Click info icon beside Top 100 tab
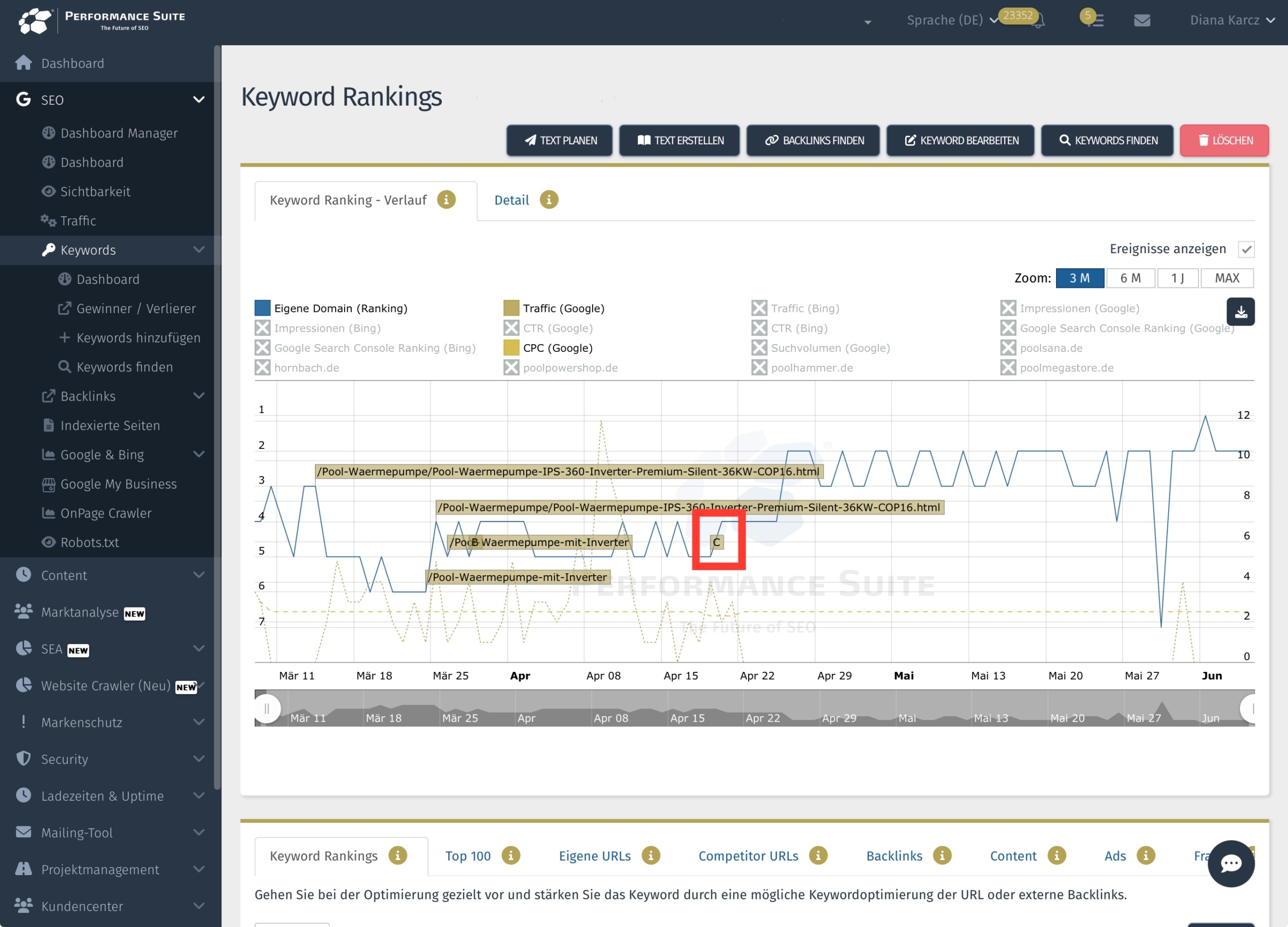1288x927 pixels. pyautogui.click(x=511, y=856)
